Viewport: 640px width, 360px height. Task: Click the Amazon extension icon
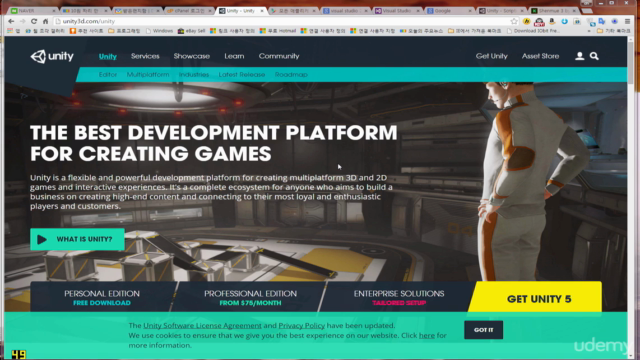point(552,21)
